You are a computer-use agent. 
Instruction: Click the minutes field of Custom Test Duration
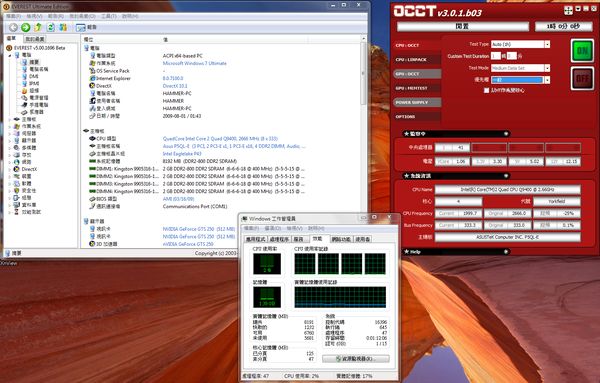pyautogui.click(x=512, y=56)
